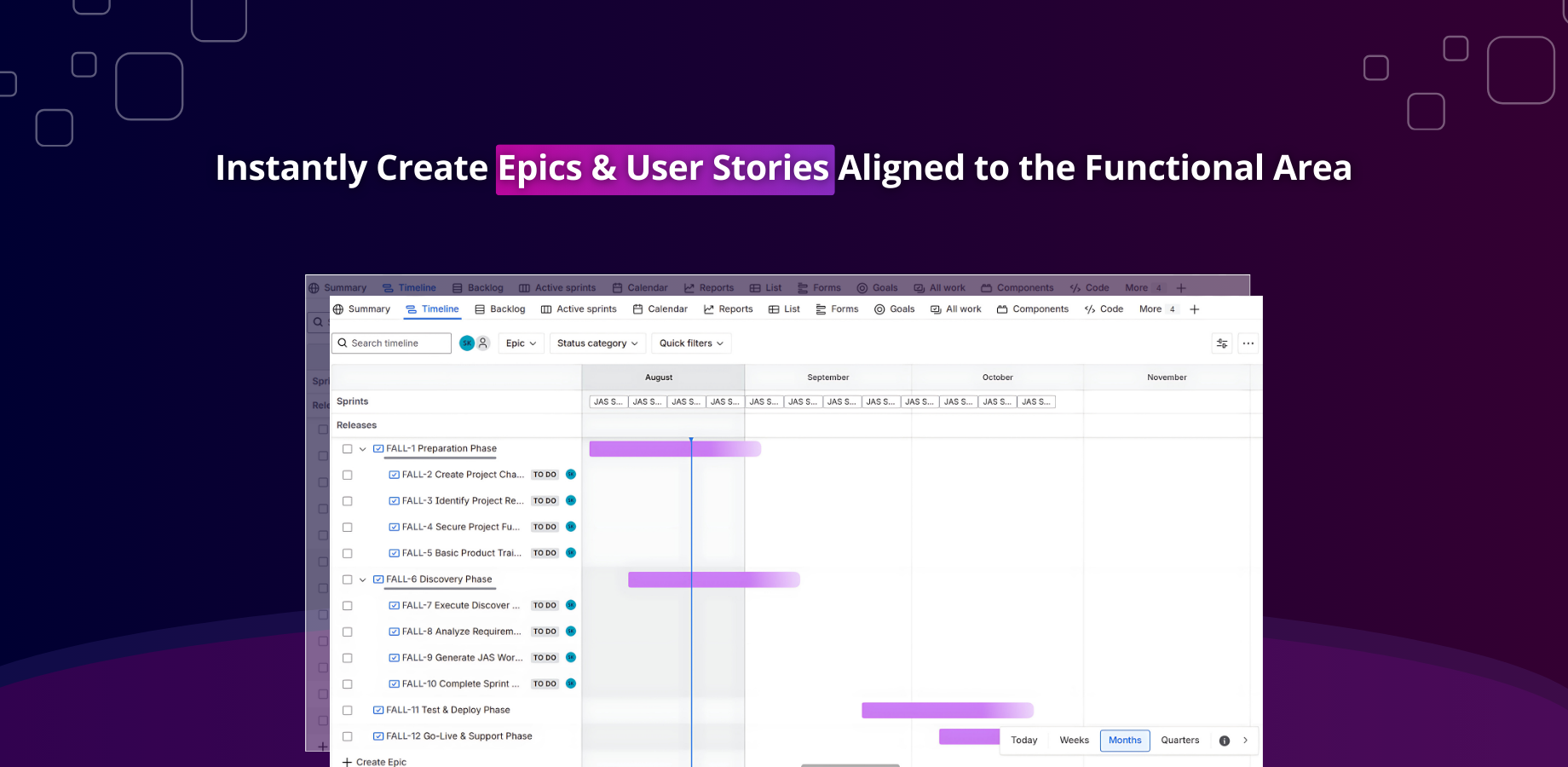Click the info icon near the zoom controls
Image resolution: width=1568 pixels, height=767 pixels.
tap(1225, 740)
